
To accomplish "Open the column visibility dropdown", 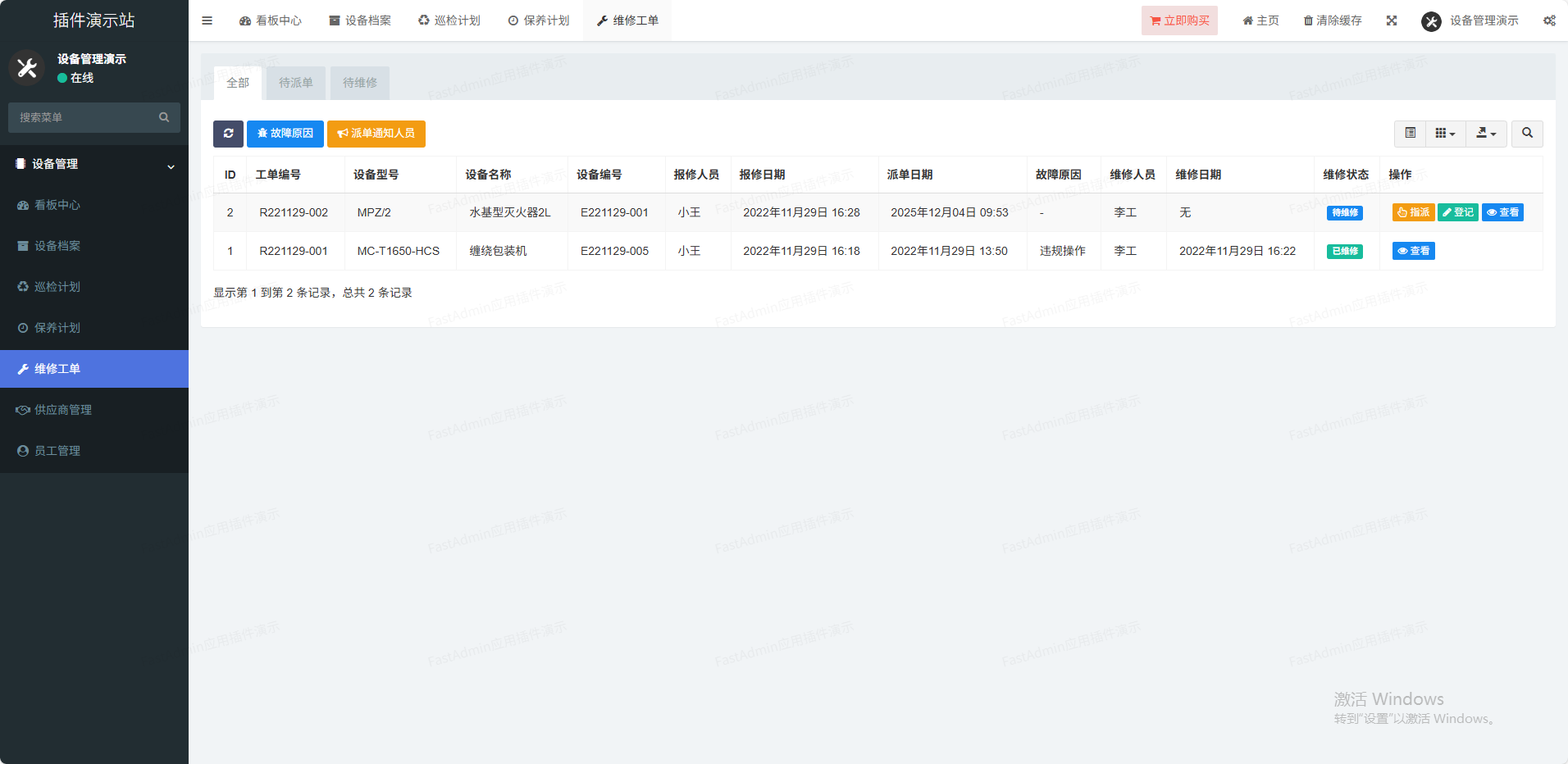I will 1445,134.
